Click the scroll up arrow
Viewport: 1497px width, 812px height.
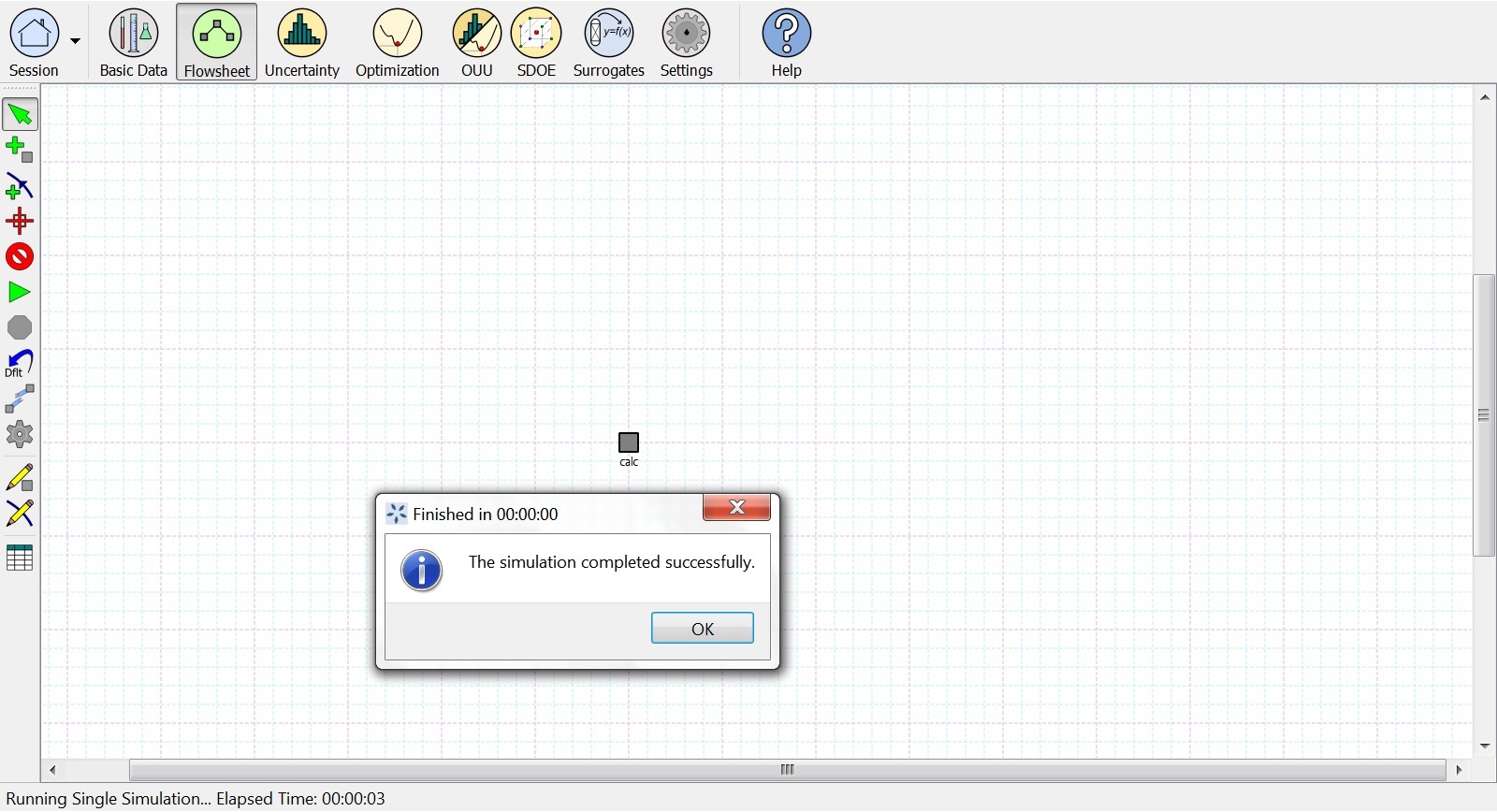[1485, 97]
